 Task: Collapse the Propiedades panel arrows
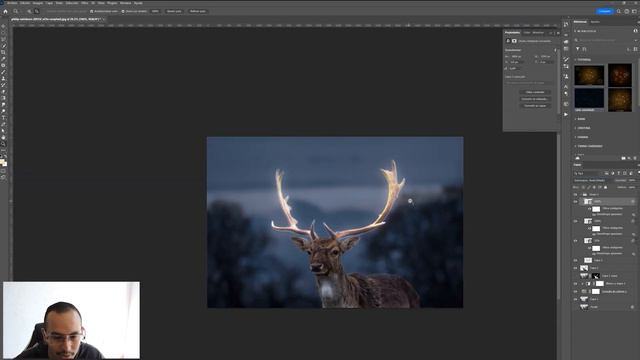(551, 33)
